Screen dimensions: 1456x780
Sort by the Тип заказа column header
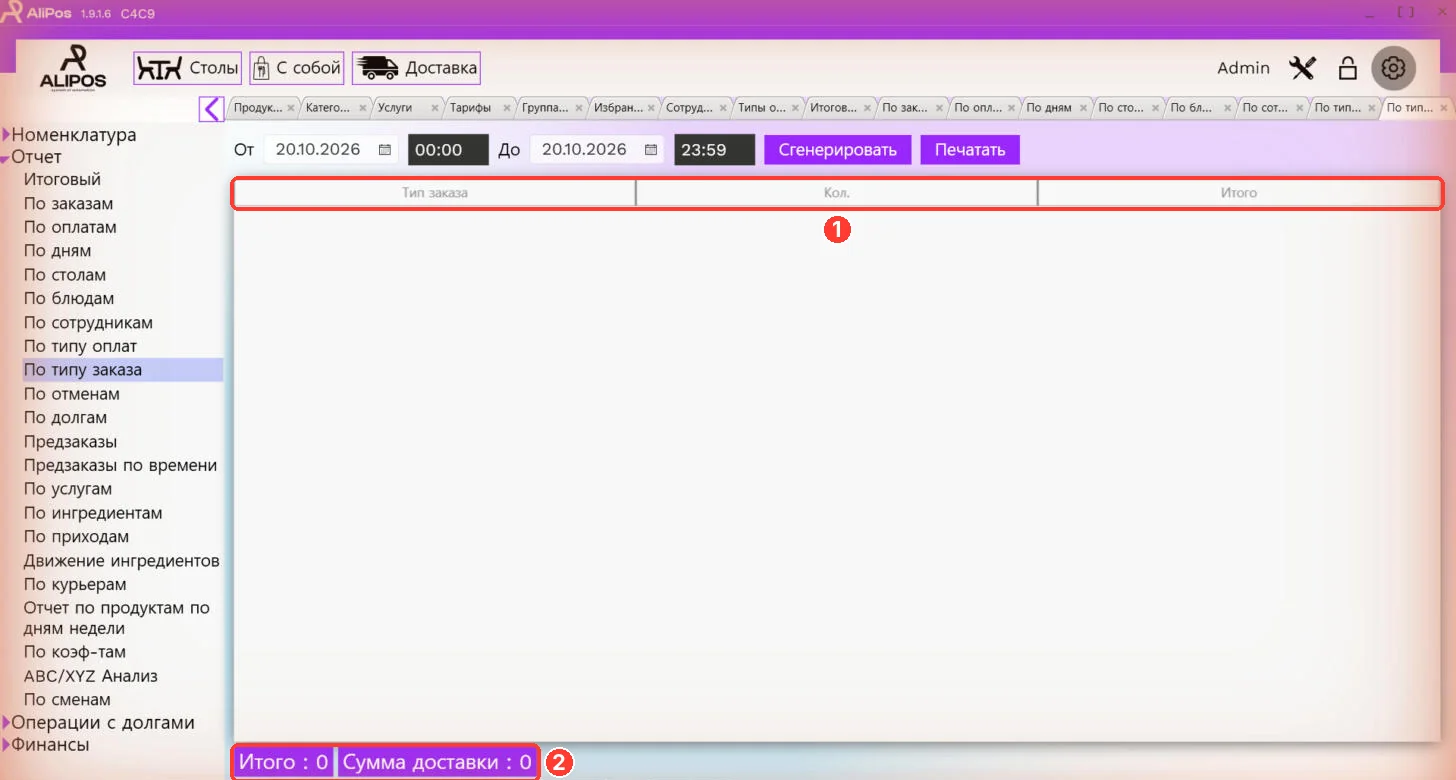pos(435,193)
